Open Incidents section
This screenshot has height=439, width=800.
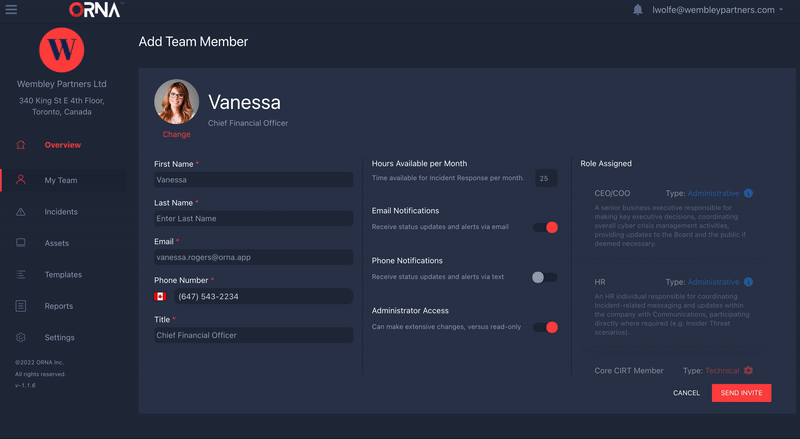tap(61, 212)
